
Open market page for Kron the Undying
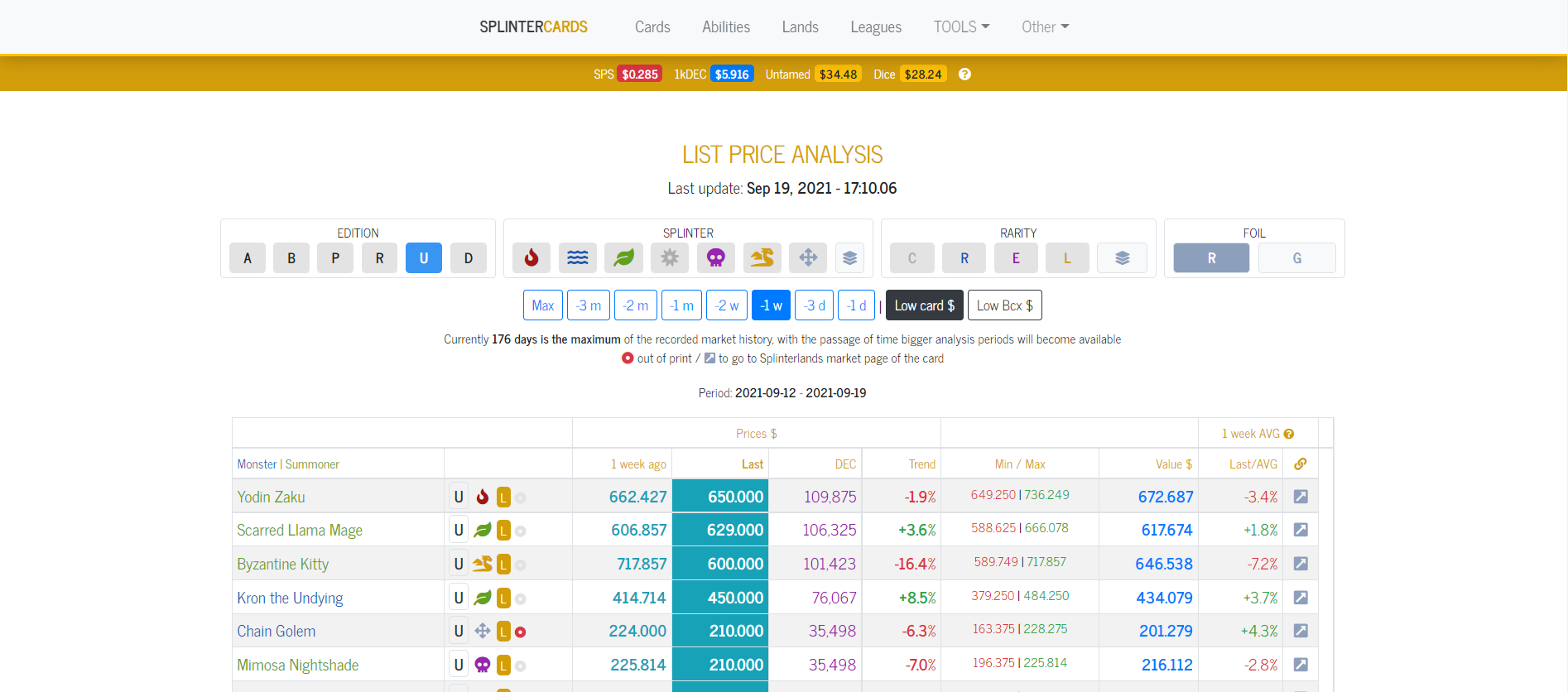point(1301,598)
